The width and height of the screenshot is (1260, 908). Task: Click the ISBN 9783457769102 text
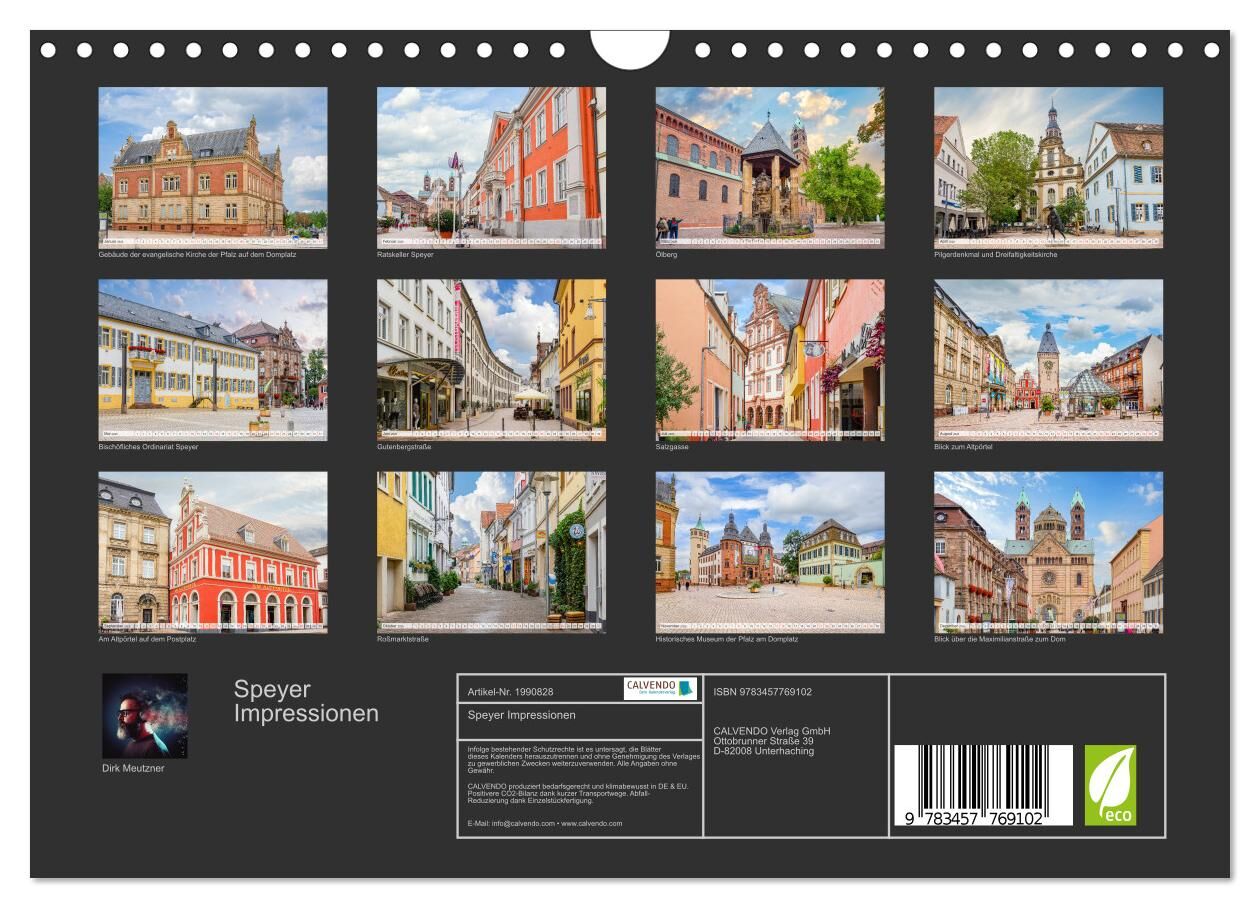763,692
